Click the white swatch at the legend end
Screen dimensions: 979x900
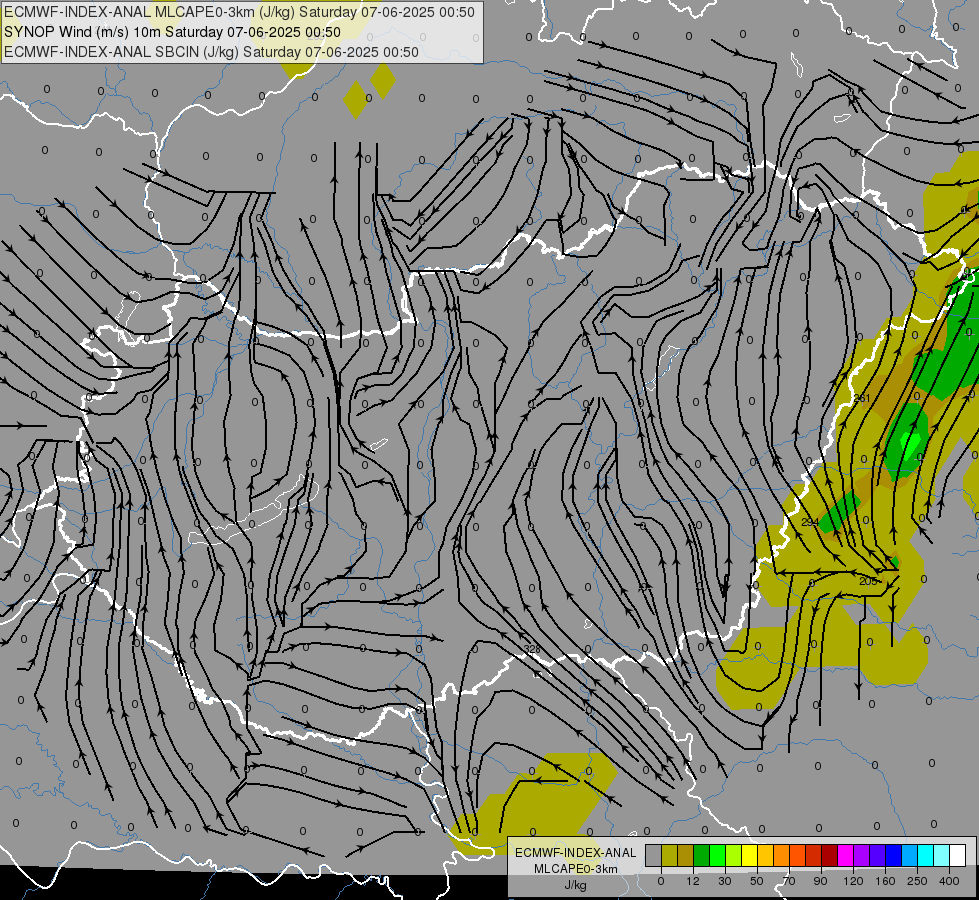[x=958, y=855]
